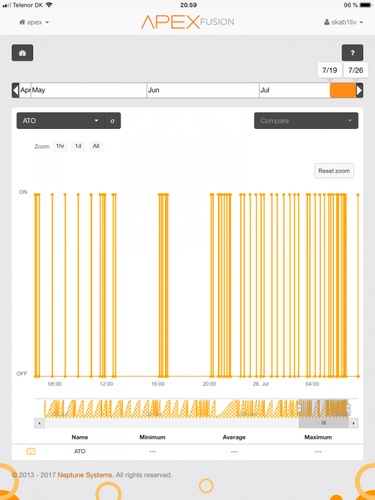This screenshot has width=375, height=500.
Task: Click the Neptune Systems footer link
Action: (85, 475)
